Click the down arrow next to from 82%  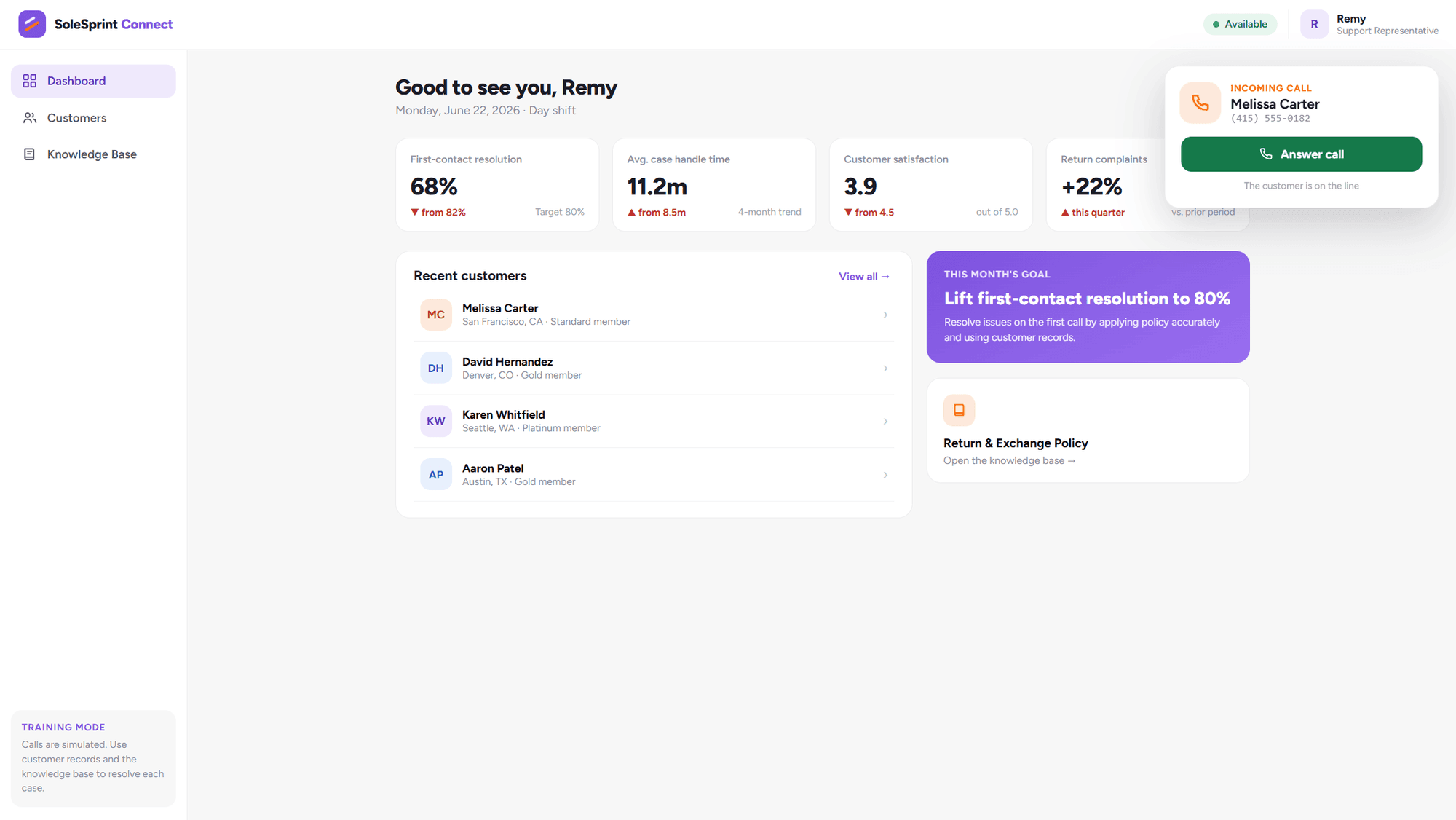tap(414, 213)
